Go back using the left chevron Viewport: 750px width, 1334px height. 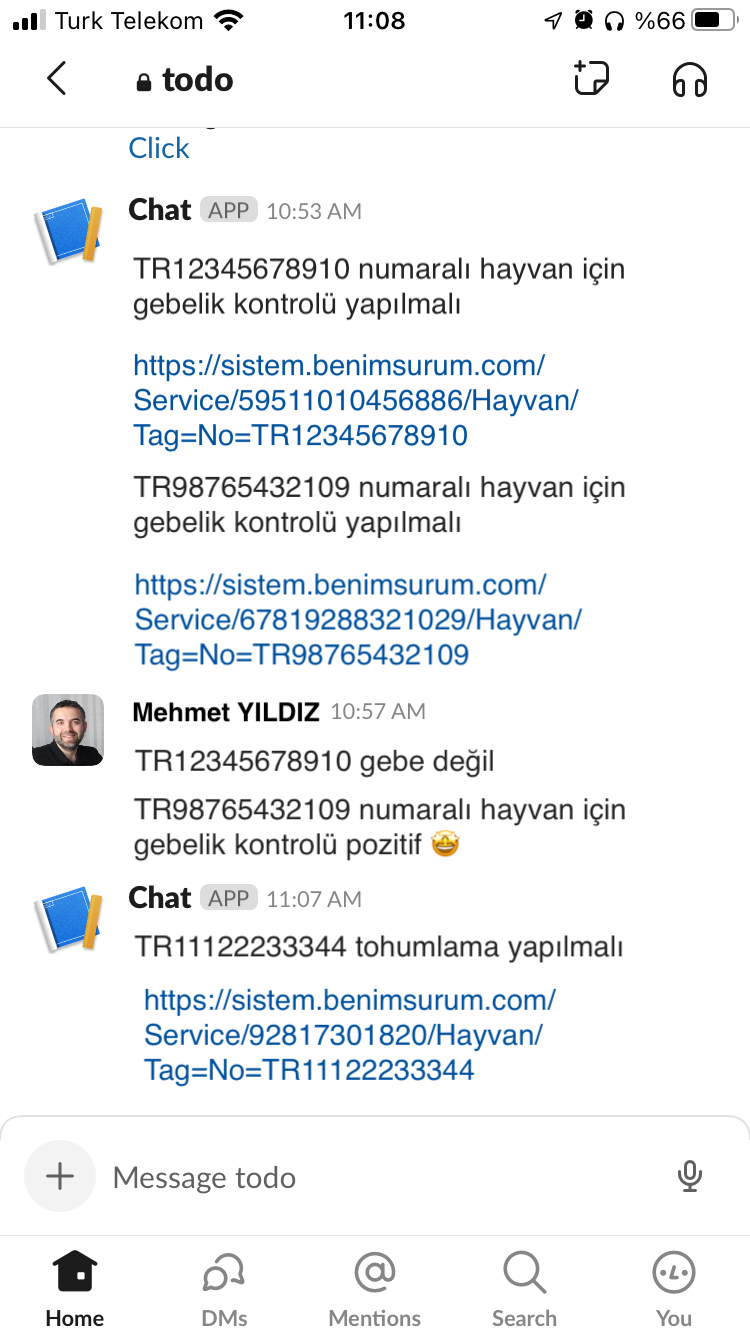pyautogui.click(x=56, y=79)
